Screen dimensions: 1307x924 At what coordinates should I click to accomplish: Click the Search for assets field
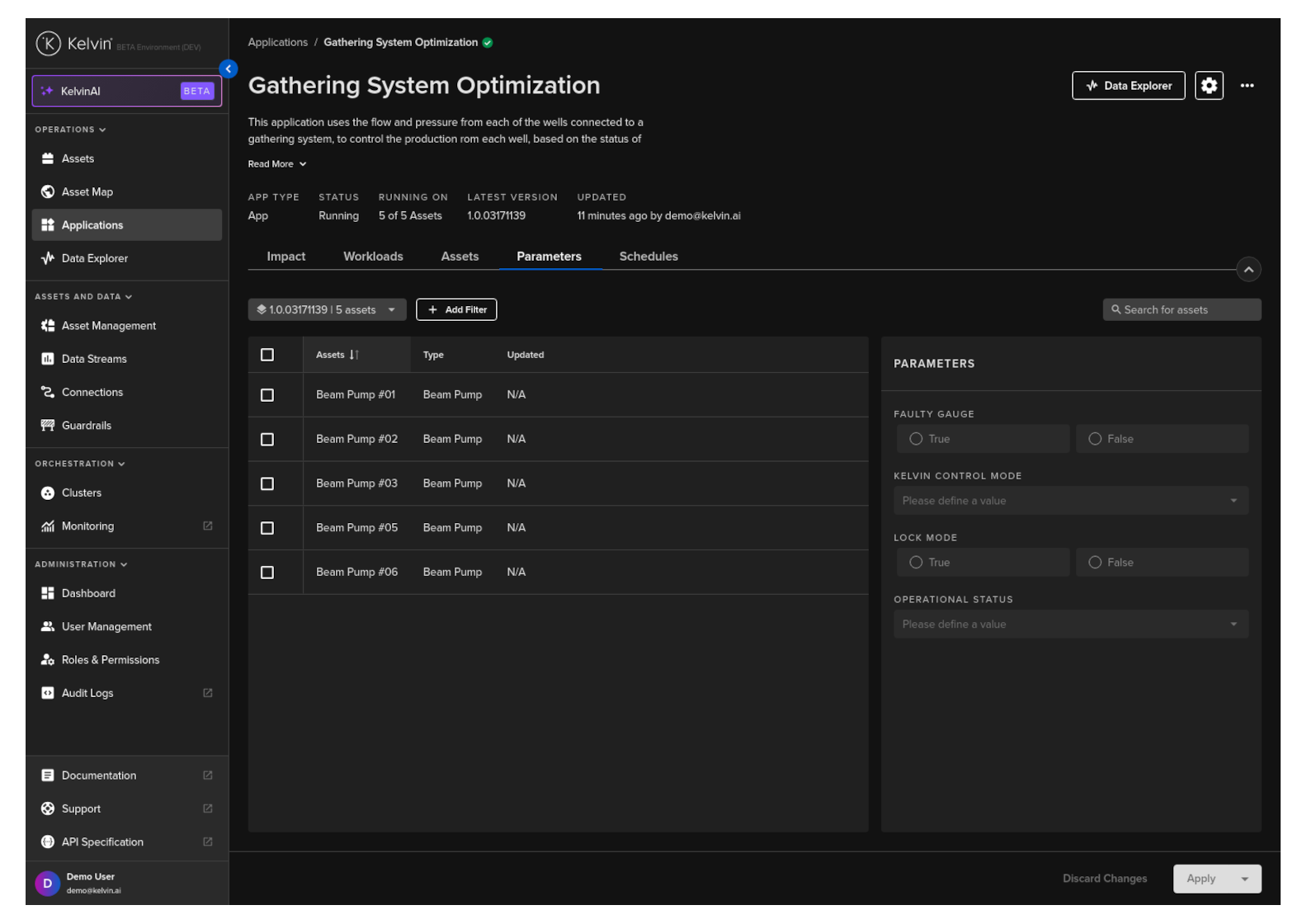coord(1182,310)
